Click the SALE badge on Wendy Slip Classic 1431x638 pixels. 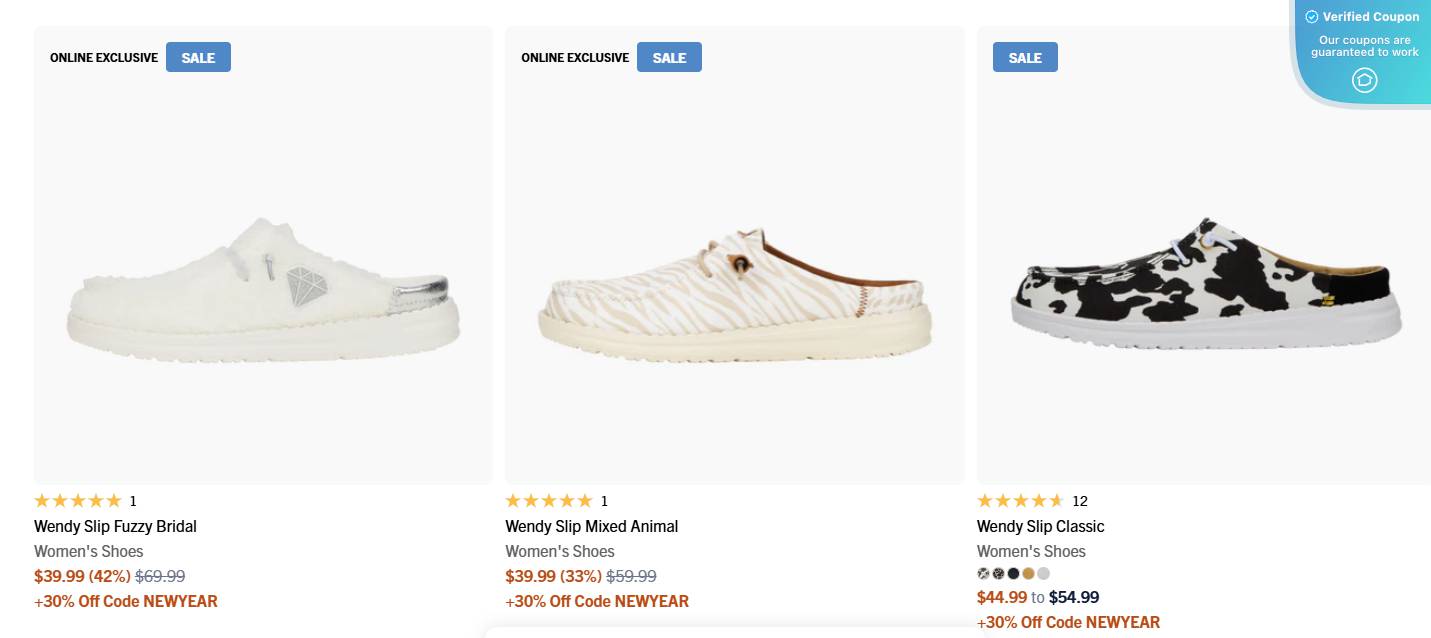click(x=1024, y=57)
